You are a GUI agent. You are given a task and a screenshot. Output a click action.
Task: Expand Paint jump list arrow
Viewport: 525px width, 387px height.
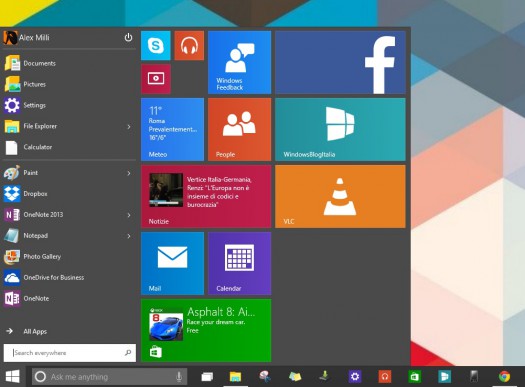point(129,173)
